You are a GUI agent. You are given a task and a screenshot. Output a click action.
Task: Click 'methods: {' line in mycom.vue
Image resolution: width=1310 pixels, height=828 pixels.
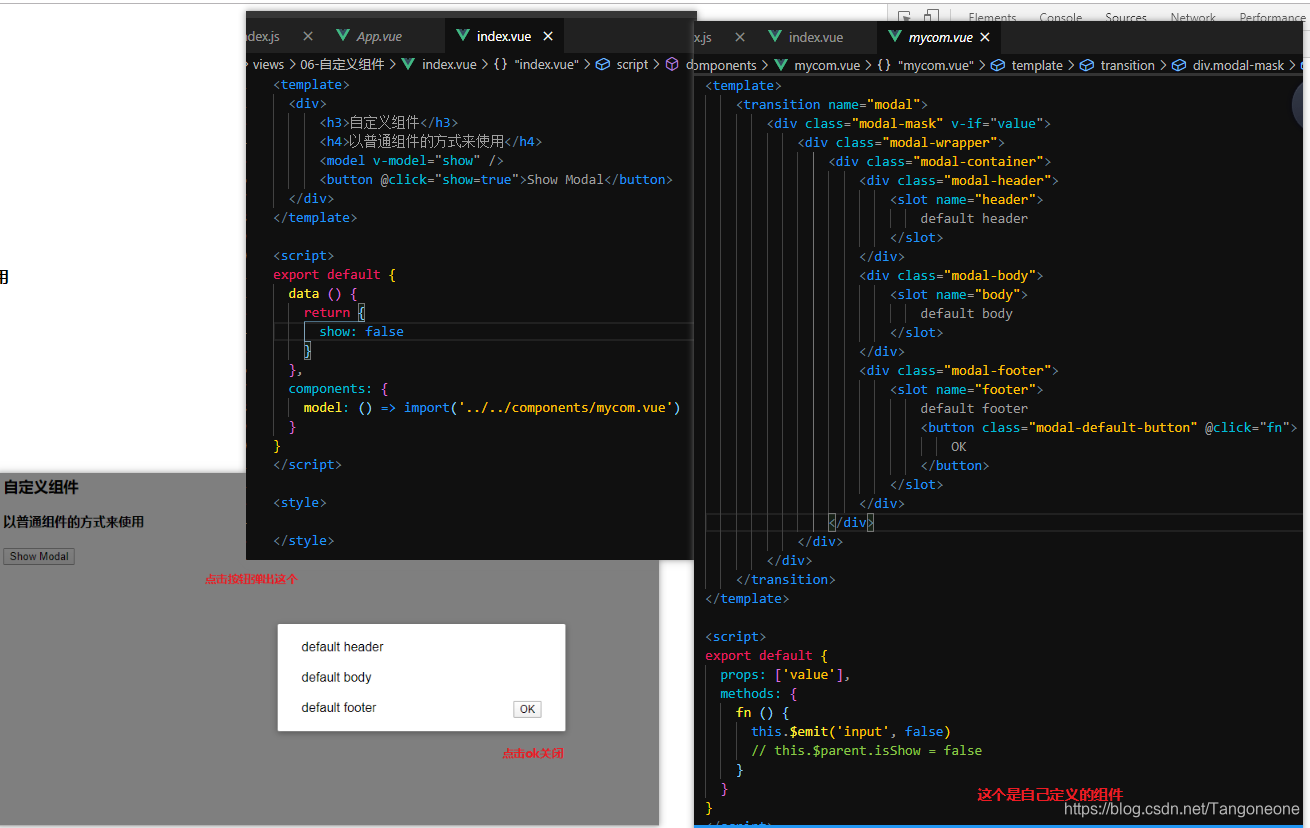click(x=758, y=693)
